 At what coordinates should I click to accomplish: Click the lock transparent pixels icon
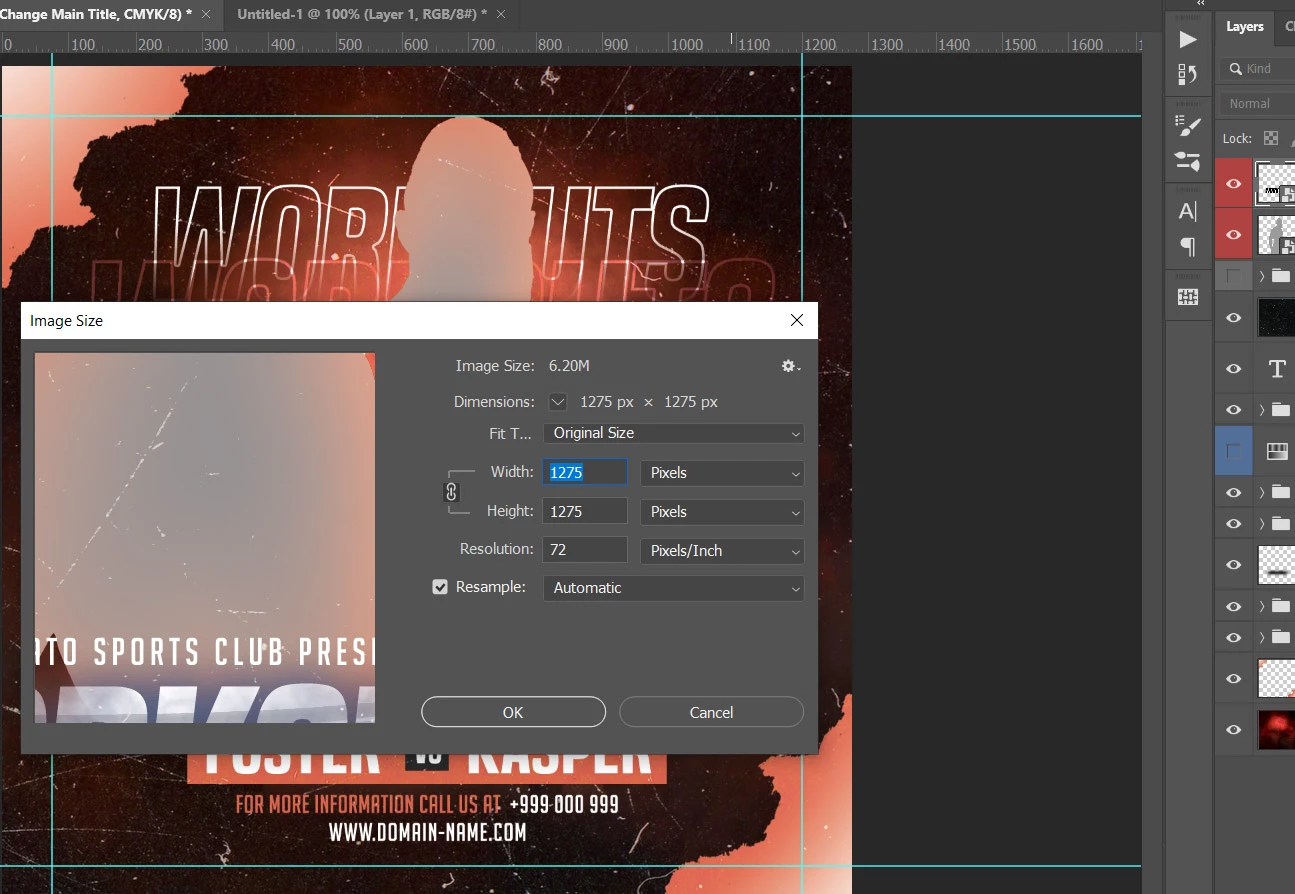click(1271, 138)
